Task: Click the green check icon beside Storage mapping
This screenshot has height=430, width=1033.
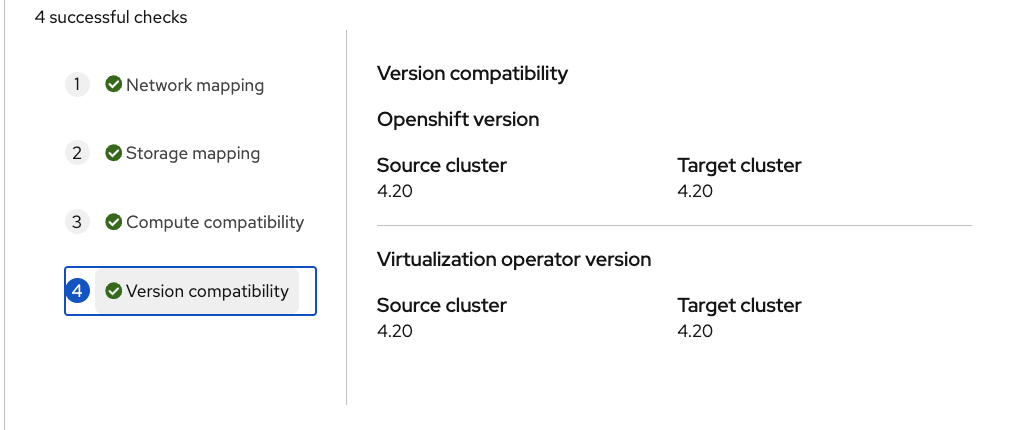Action: tap(114, 153)
